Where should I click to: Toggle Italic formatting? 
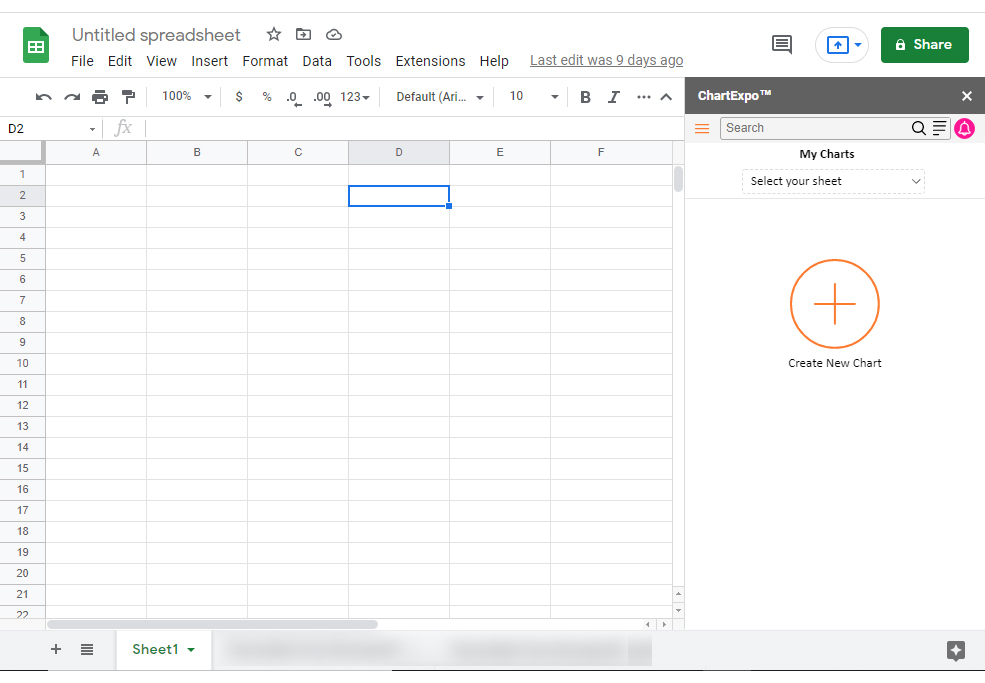point(614,97)
